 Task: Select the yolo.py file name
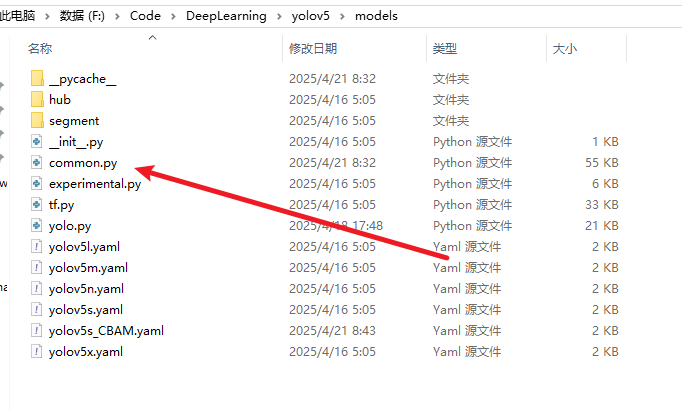coord(70,226)
